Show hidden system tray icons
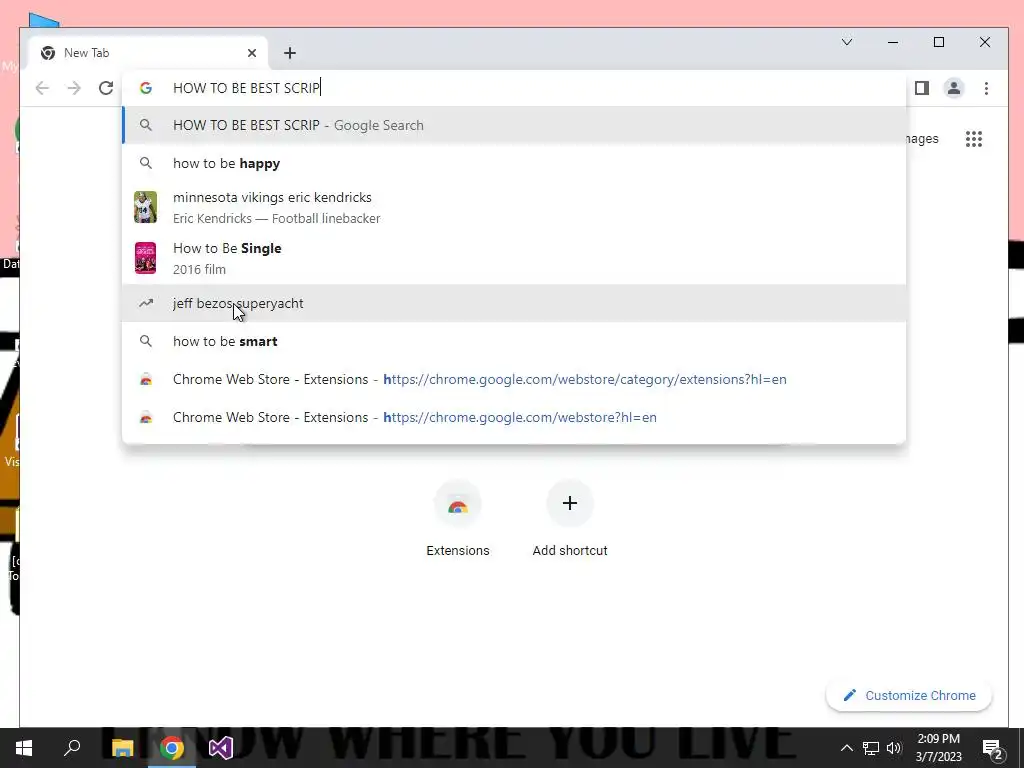The width and height of the screenshot is (1024, 768). (x=846, y=748)
